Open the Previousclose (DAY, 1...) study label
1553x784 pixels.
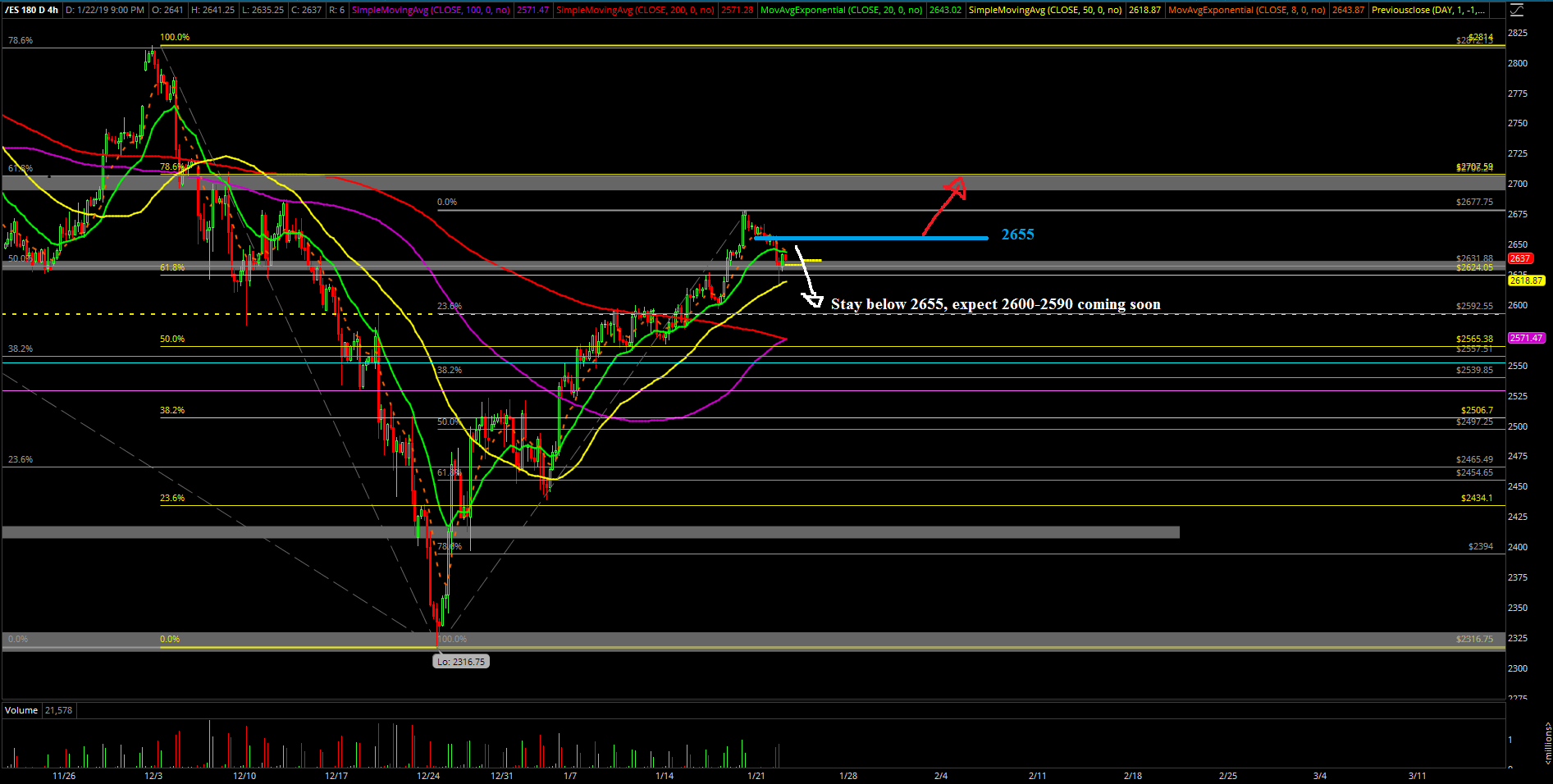click(x=1428, y=10)
